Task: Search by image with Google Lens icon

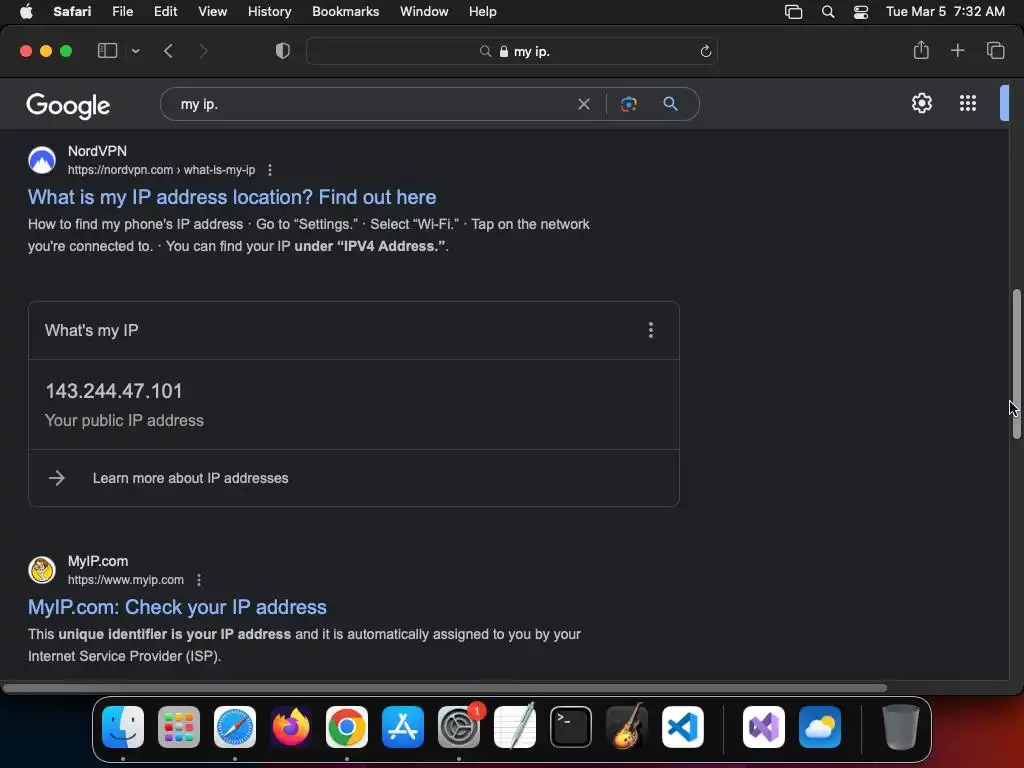Action: pyautogui.click(x=628, y=104)
